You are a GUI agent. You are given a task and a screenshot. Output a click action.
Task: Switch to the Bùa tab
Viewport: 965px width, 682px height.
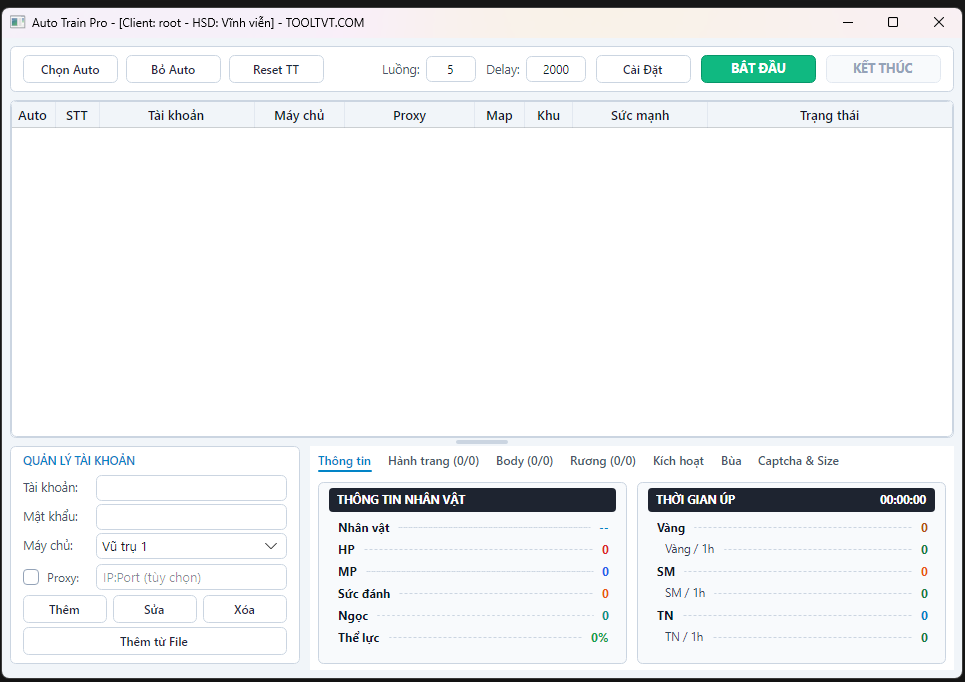pyautogui.click(x=731, y=461)
